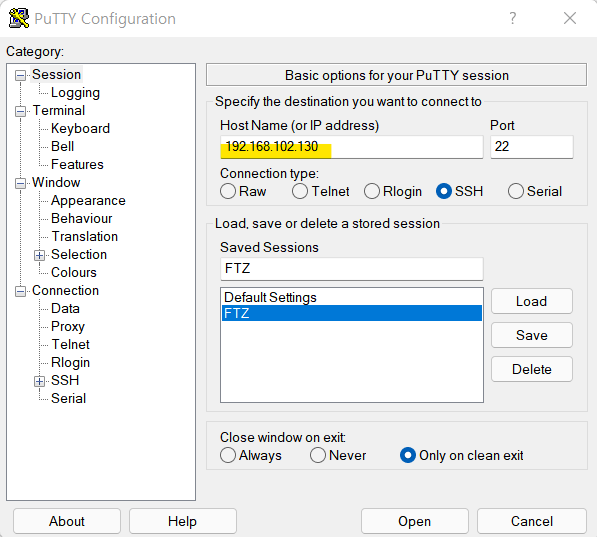Open the SSH category in tree
The image size is (597, 537).
click(65, 380)
